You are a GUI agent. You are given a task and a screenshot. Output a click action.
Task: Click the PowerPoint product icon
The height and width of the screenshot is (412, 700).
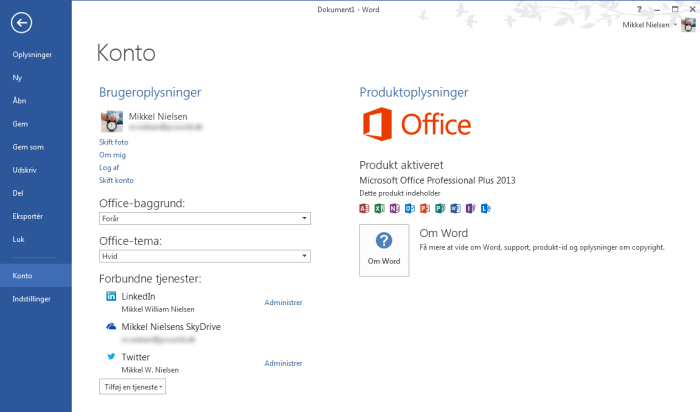425,208
